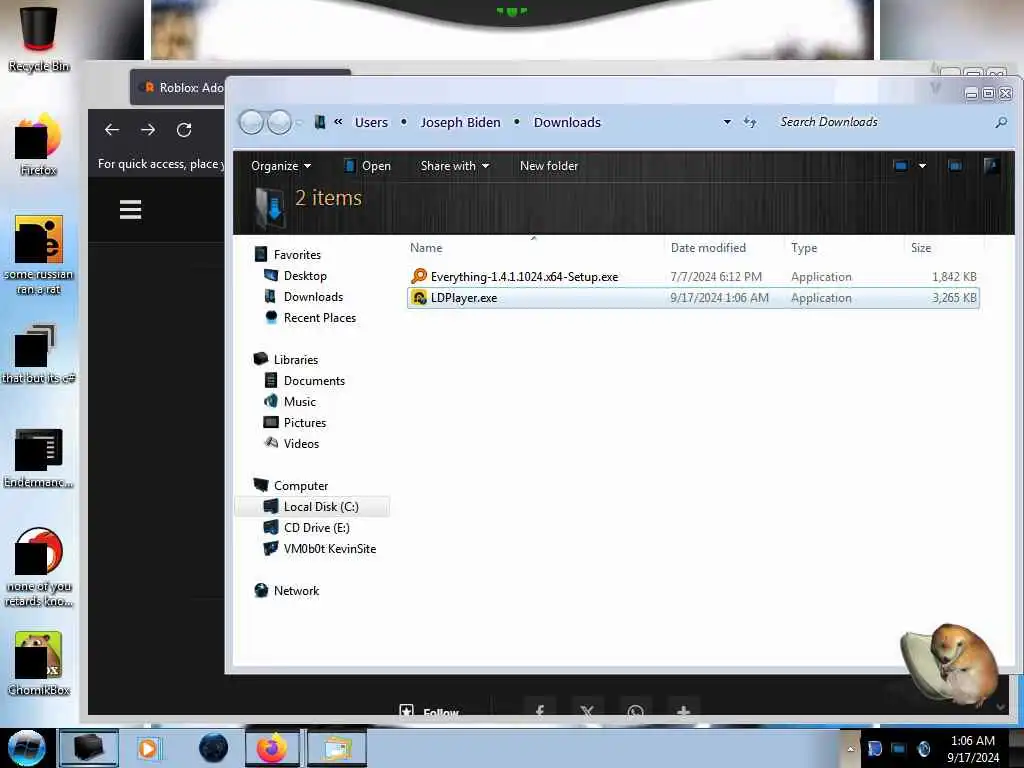Open the Share with dropdown

click(455, 166)
